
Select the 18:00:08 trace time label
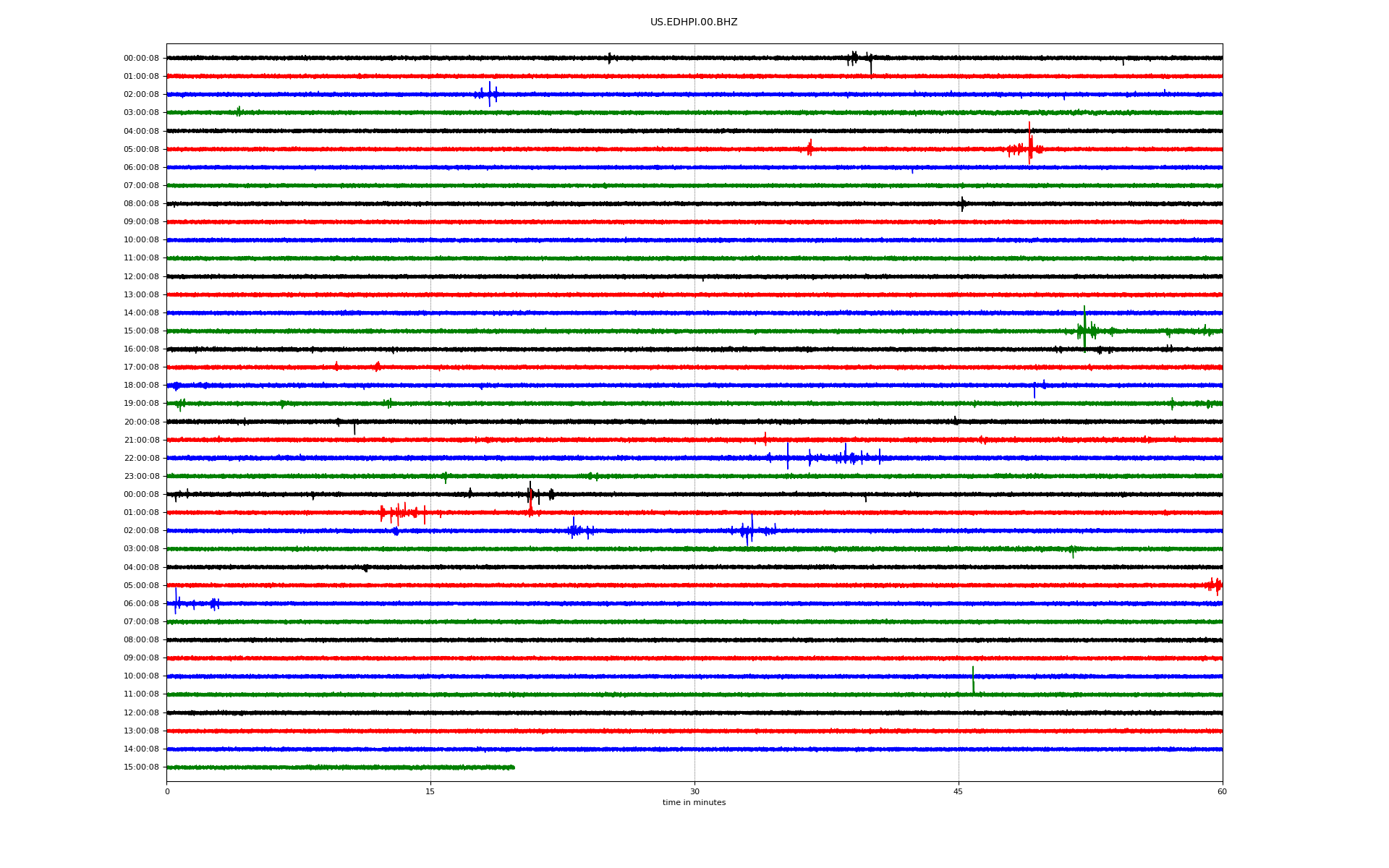click(141, 386)
